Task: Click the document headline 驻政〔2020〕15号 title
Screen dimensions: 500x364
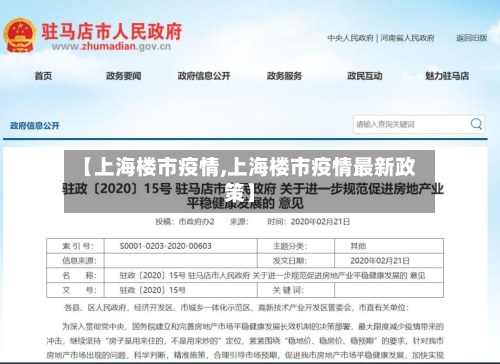Action: (x=253, y=196)
